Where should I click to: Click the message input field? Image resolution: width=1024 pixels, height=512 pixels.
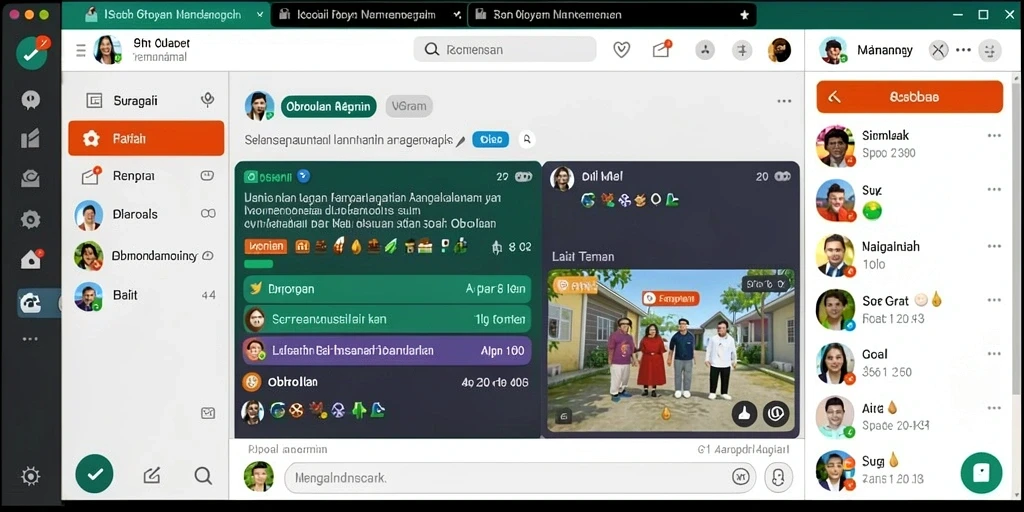(x=520, y=478)
